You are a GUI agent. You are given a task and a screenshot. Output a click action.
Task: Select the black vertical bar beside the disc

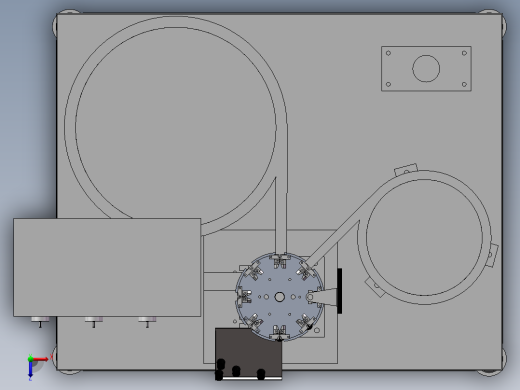340,291
